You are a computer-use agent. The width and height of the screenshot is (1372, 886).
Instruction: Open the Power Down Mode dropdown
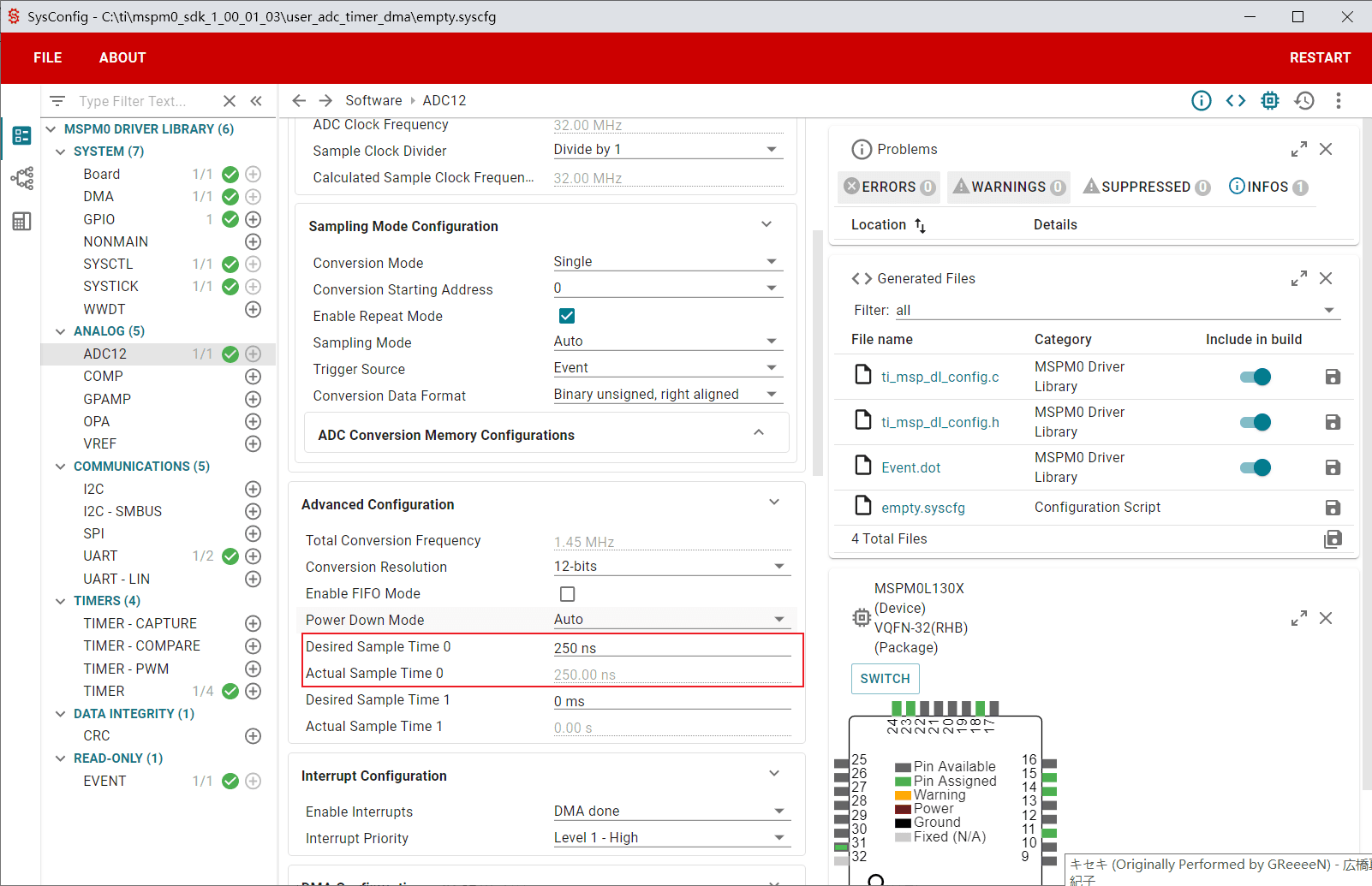point(671,620)
